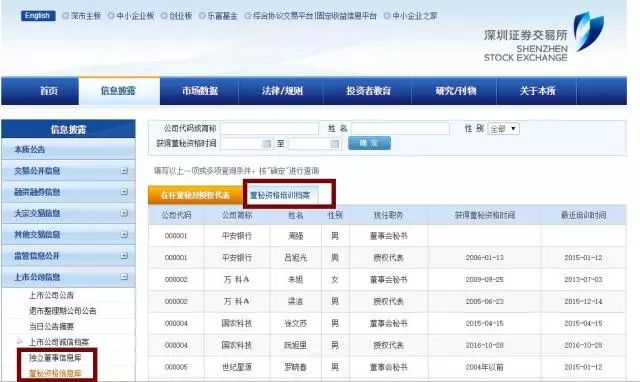Open 深市主板 top link

tap(86, 16)
